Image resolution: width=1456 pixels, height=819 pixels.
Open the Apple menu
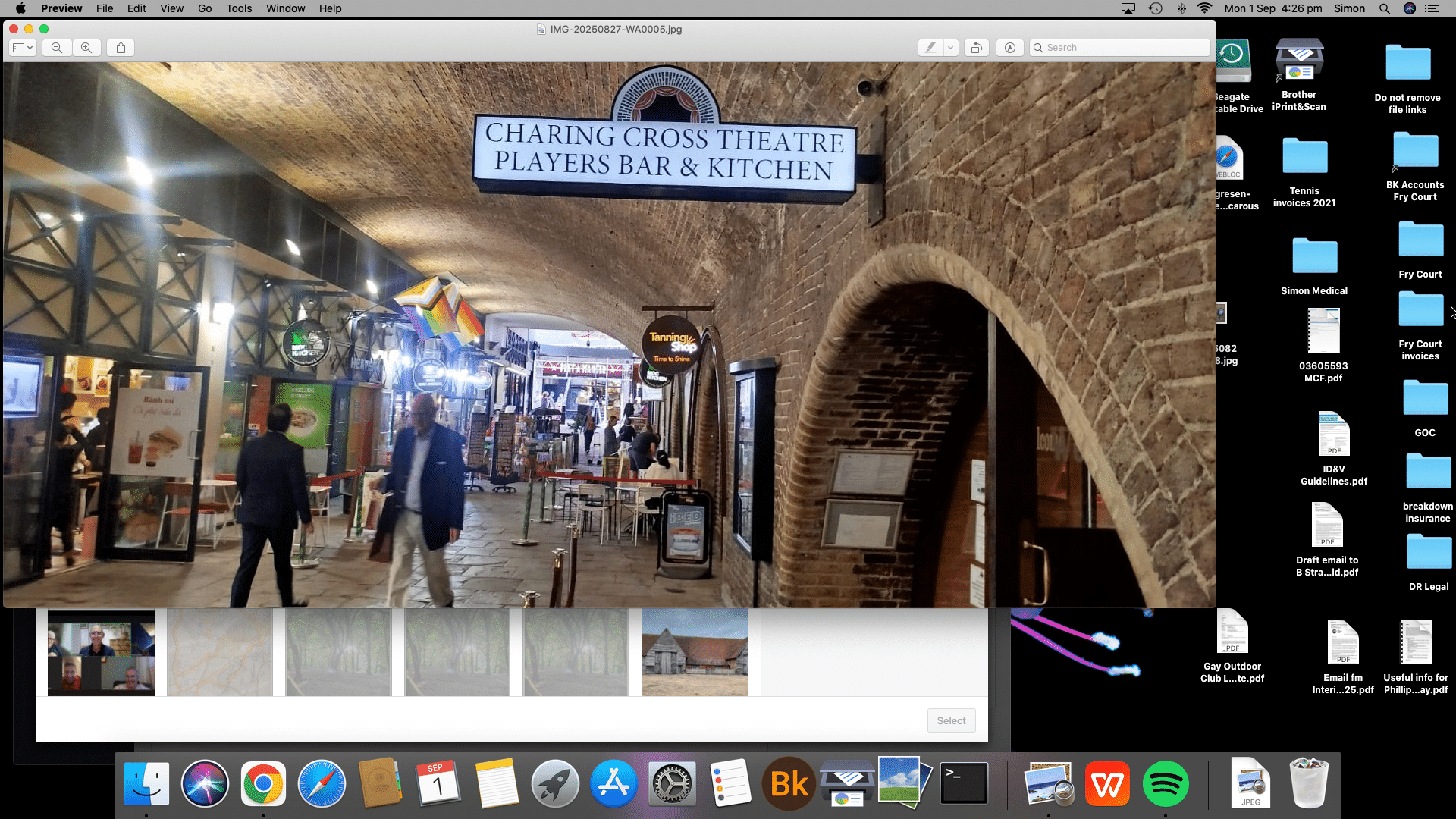pos(20,8)
